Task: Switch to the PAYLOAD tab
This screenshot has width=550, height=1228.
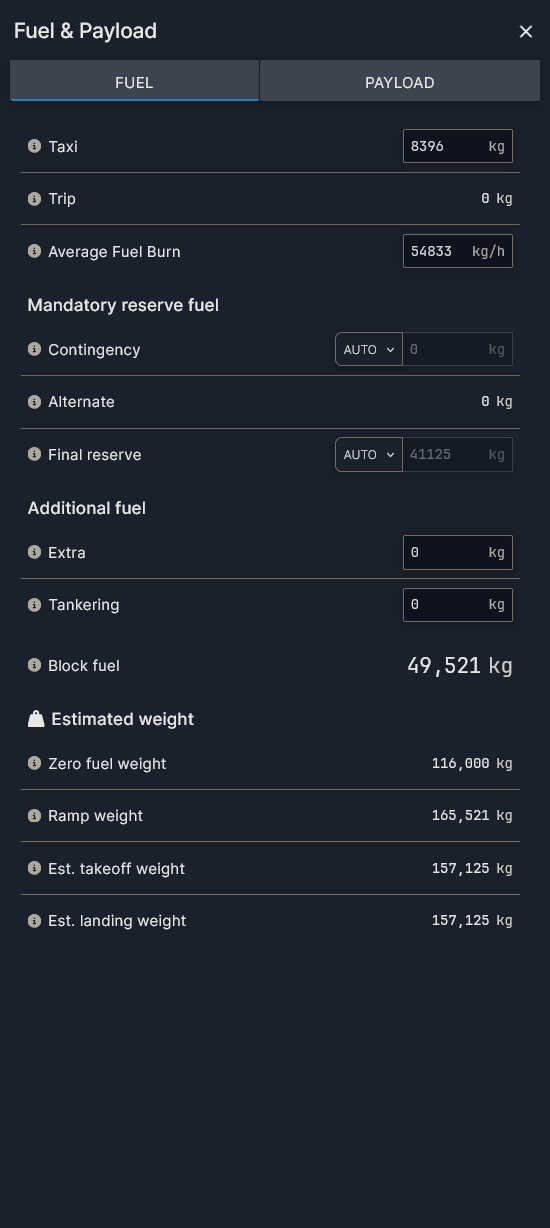Action: (400, 81)
